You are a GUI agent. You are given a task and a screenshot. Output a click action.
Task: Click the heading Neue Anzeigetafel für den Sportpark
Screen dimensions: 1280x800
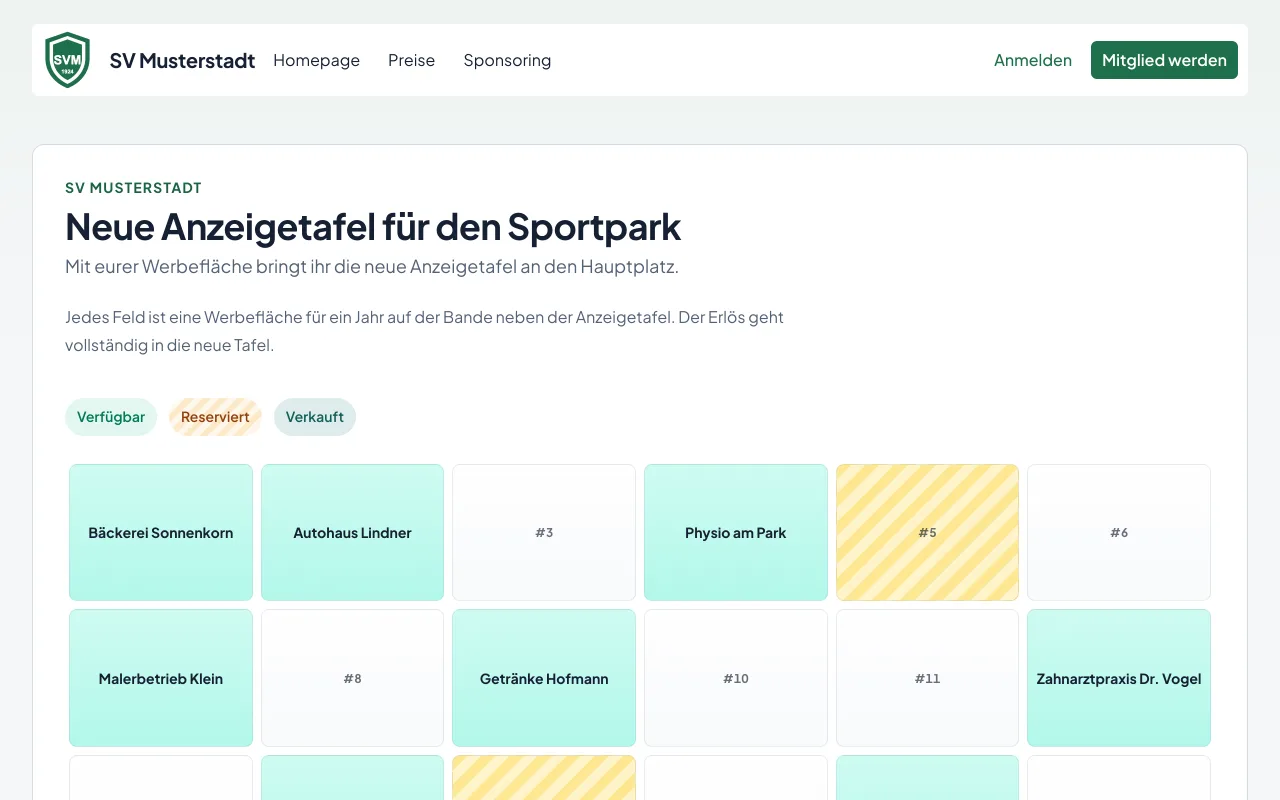tap(373, 227)
